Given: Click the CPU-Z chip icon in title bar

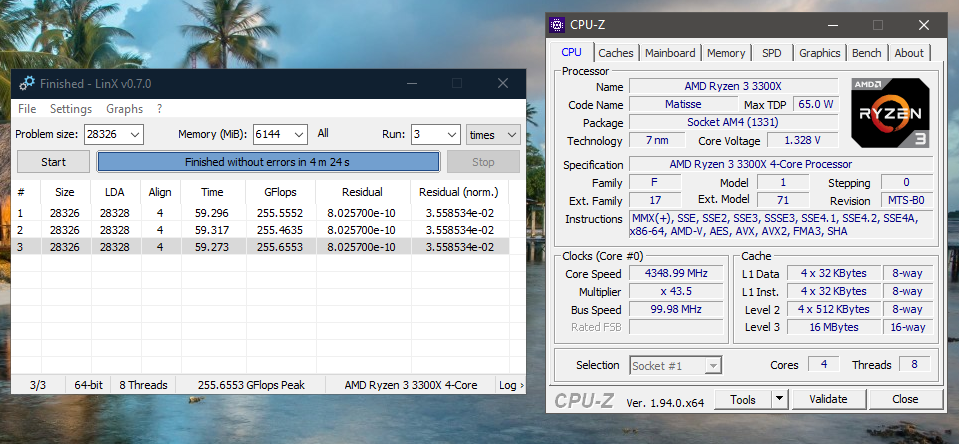Looking at the screenshot, I should [x=557, y=25].
